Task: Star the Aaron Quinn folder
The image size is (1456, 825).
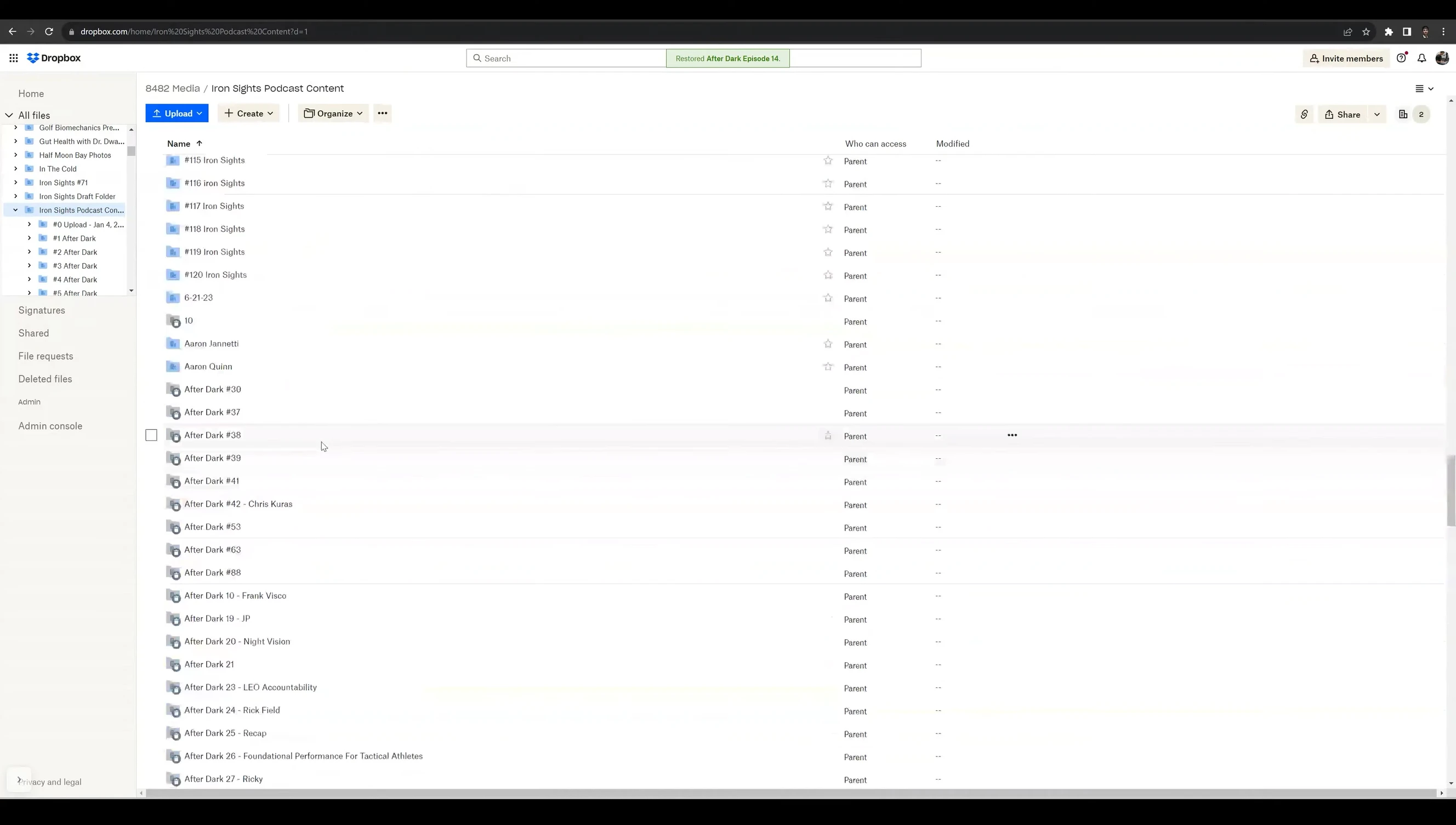Action: pos(828,367)
